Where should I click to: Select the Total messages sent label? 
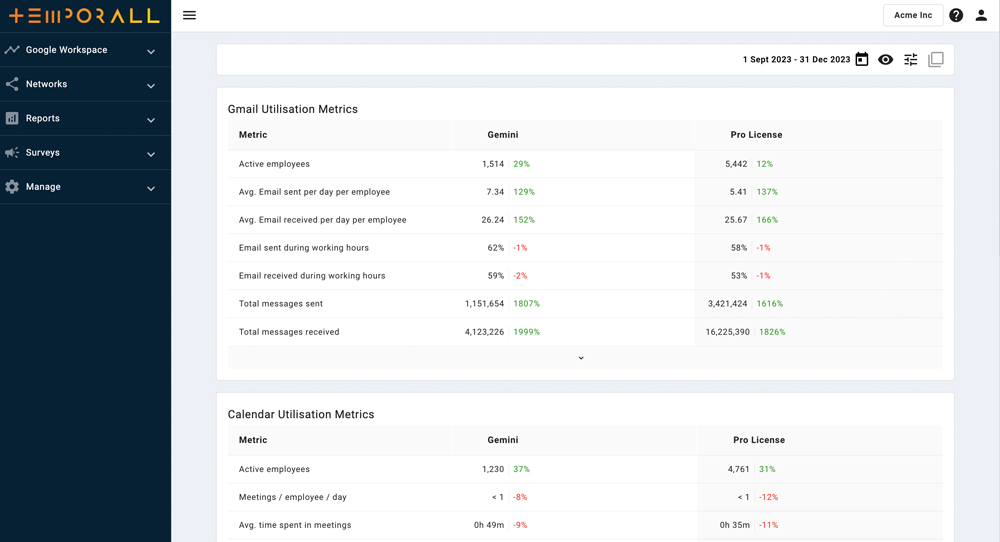tap(281, 304)
